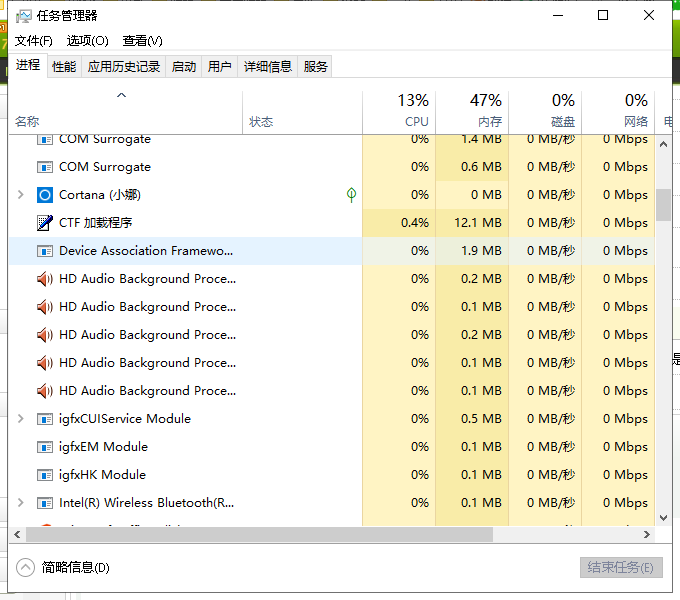Switch to the 服务 tab
The height and width of the screenshot is (600, 680).
pos(315,67)
